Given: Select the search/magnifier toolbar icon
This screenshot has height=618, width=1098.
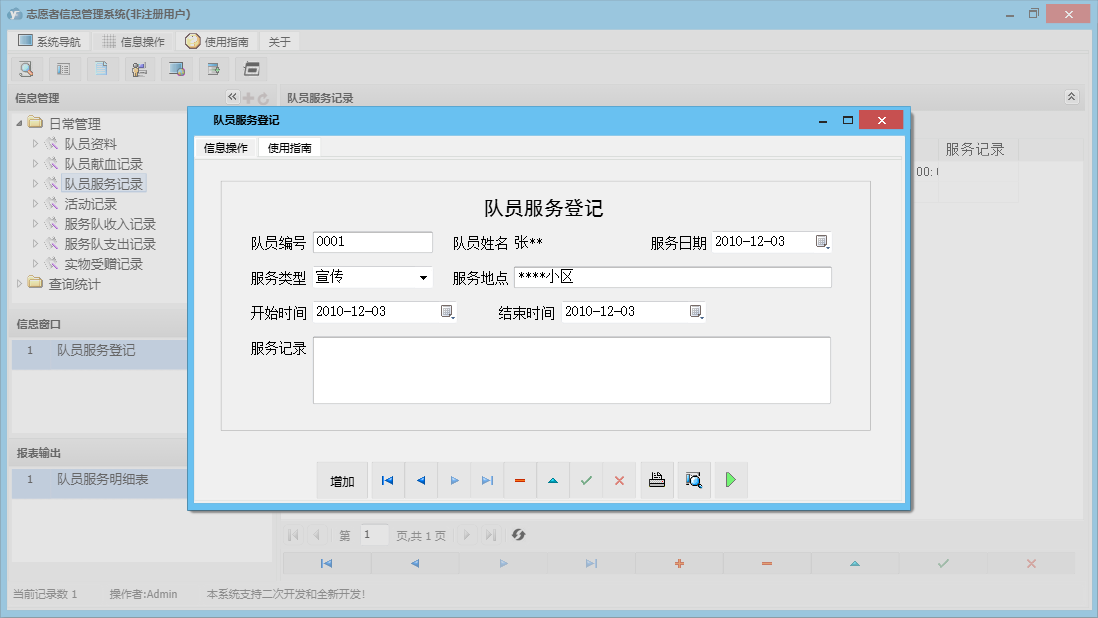Looking at the screenshot, I should [27, 69].
